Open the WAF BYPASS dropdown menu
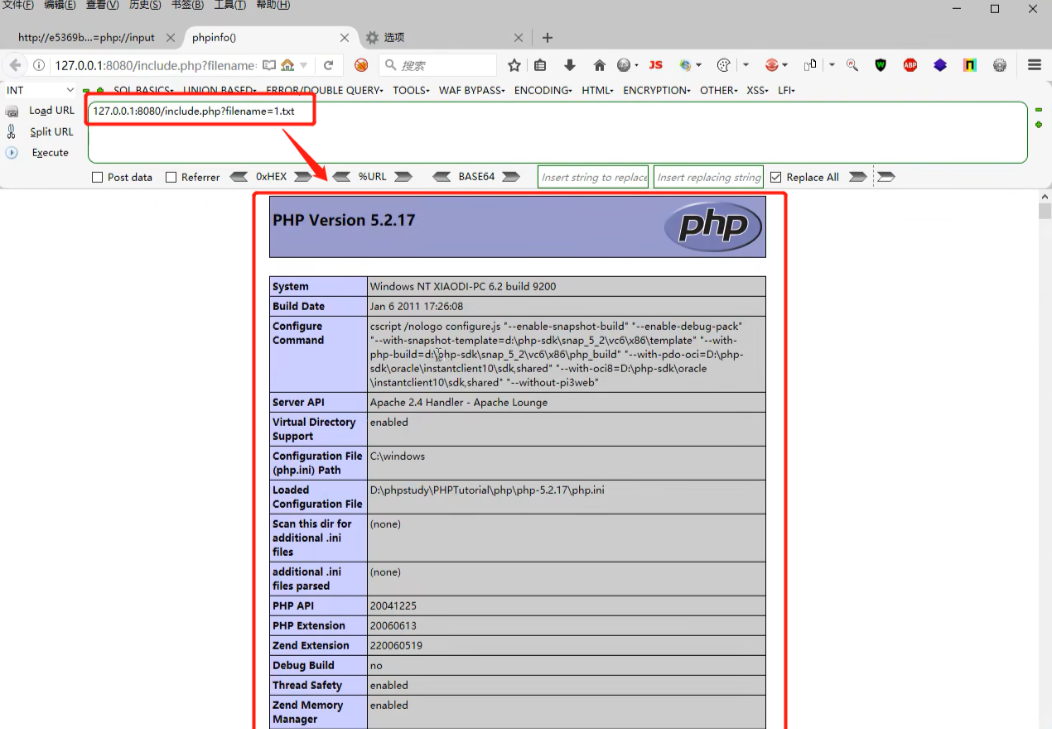The image size is (1052, 729). [472, 90]
